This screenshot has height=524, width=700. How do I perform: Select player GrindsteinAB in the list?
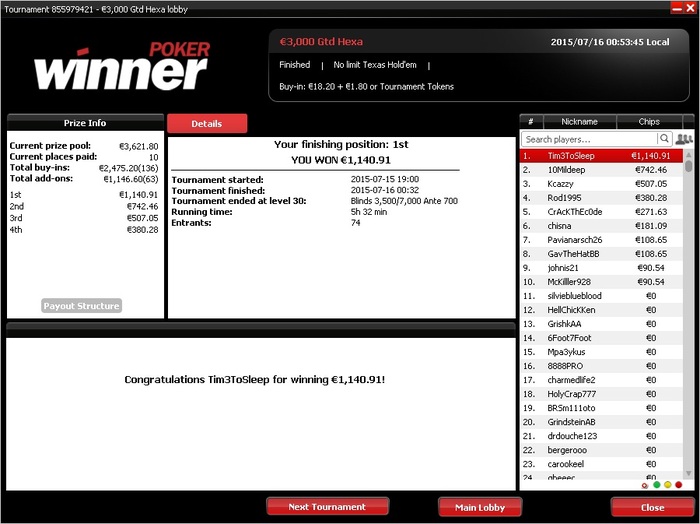[x=601, y=422]
